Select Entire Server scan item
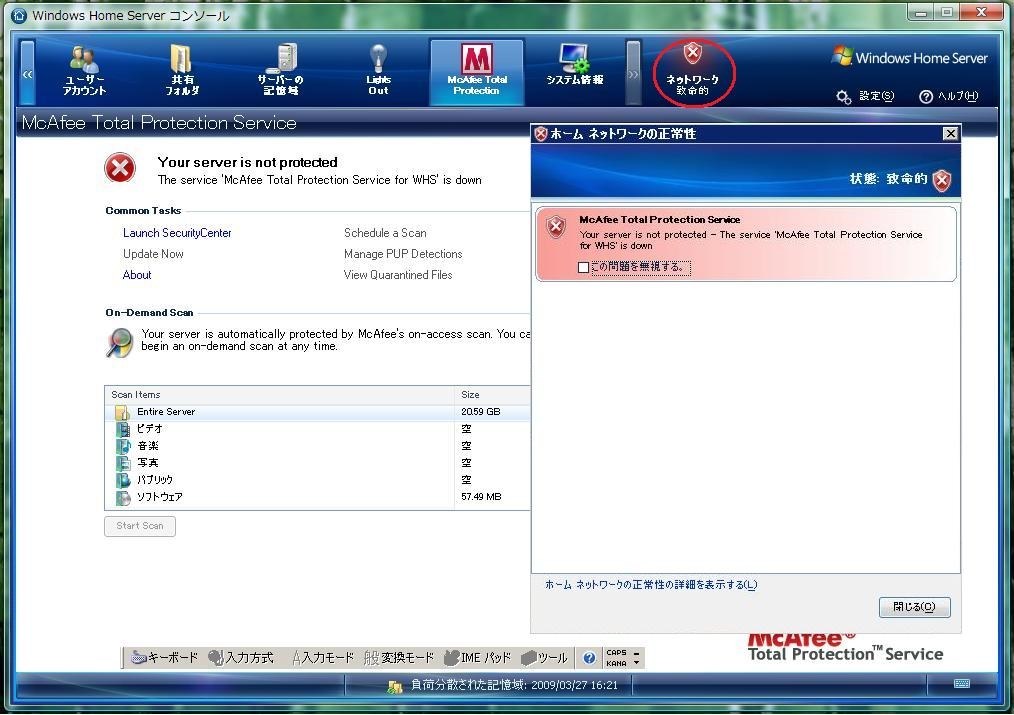 click(318, 412)
